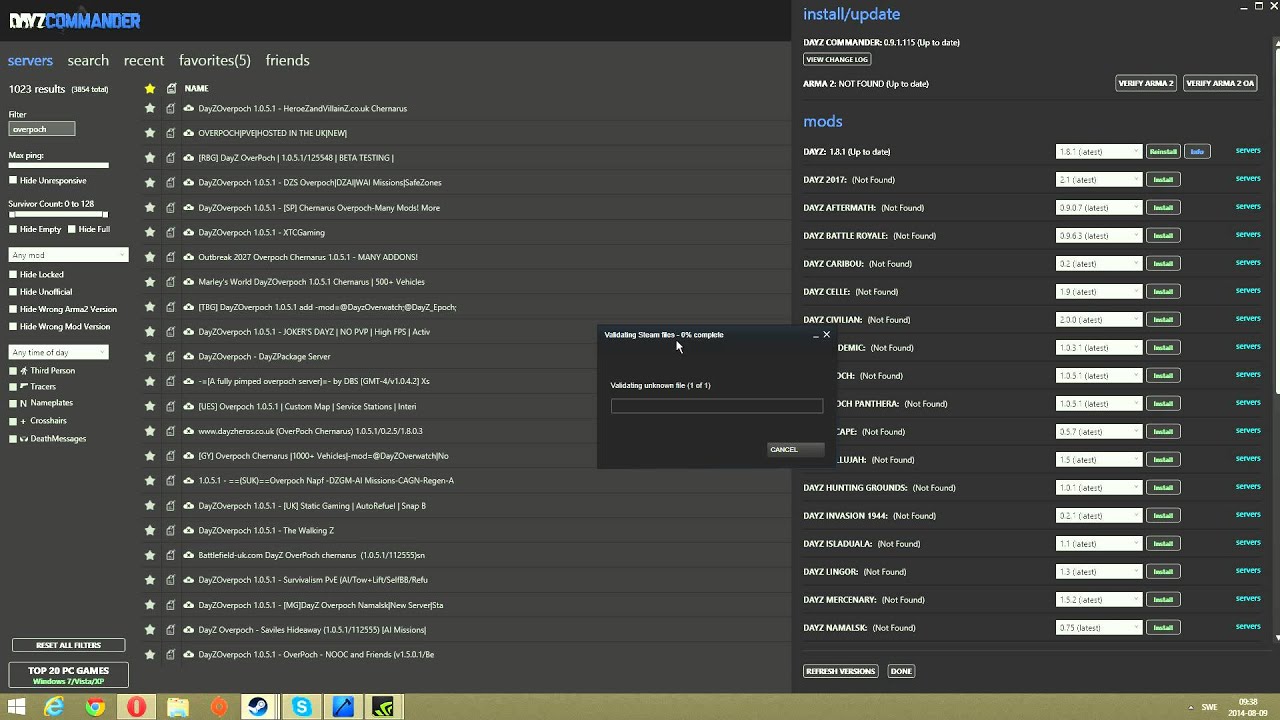Enable Hide Locked filter

pyautogui.click(x=13, y=274)
